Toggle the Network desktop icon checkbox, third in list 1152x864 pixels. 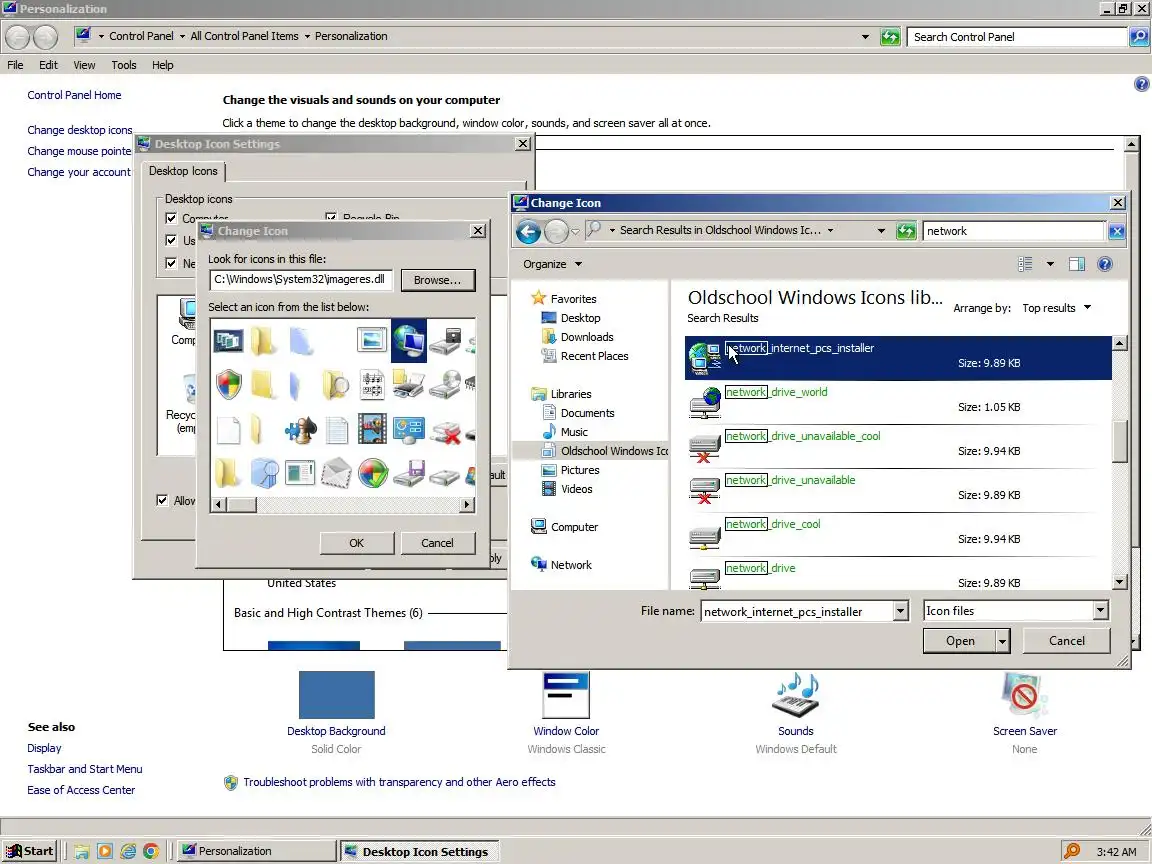(x=171, y=263)
